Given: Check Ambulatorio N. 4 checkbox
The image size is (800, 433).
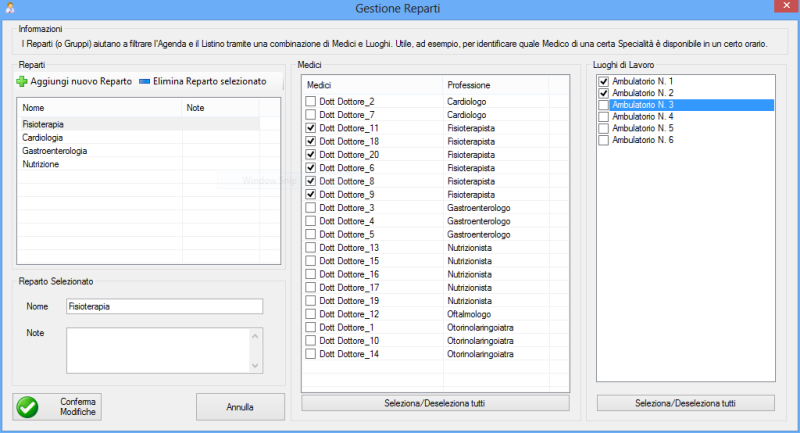Looking at the screenshot, I should pyautogui.click(x=604, y=117).
